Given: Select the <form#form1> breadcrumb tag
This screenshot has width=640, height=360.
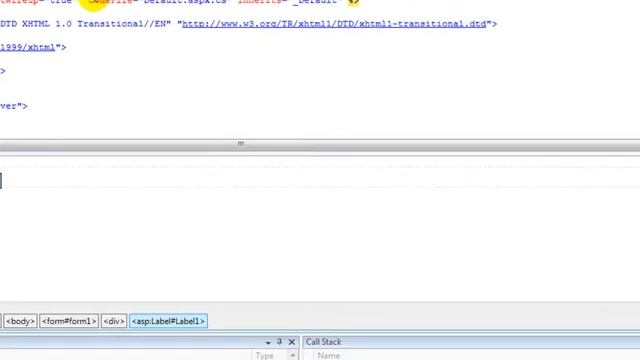Looking at the screenshot, I should [x=69, y=321].
